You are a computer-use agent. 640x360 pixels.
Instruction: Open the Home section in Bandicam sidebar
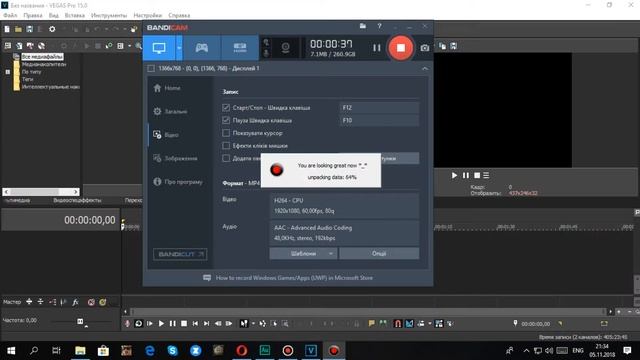pyautogui.click(x=167, y=88)
